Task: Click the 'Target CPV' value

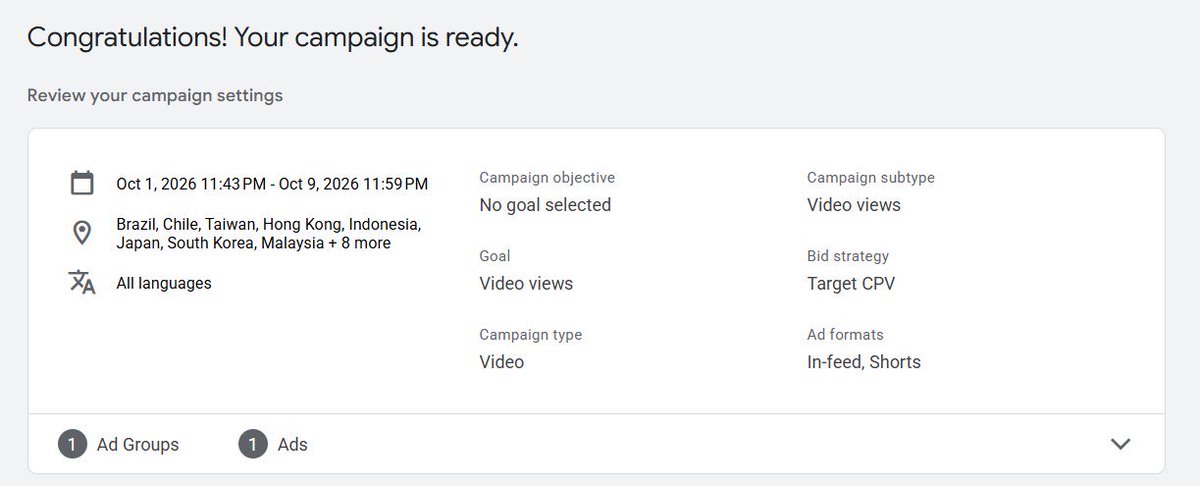Action: coord(851,283)
